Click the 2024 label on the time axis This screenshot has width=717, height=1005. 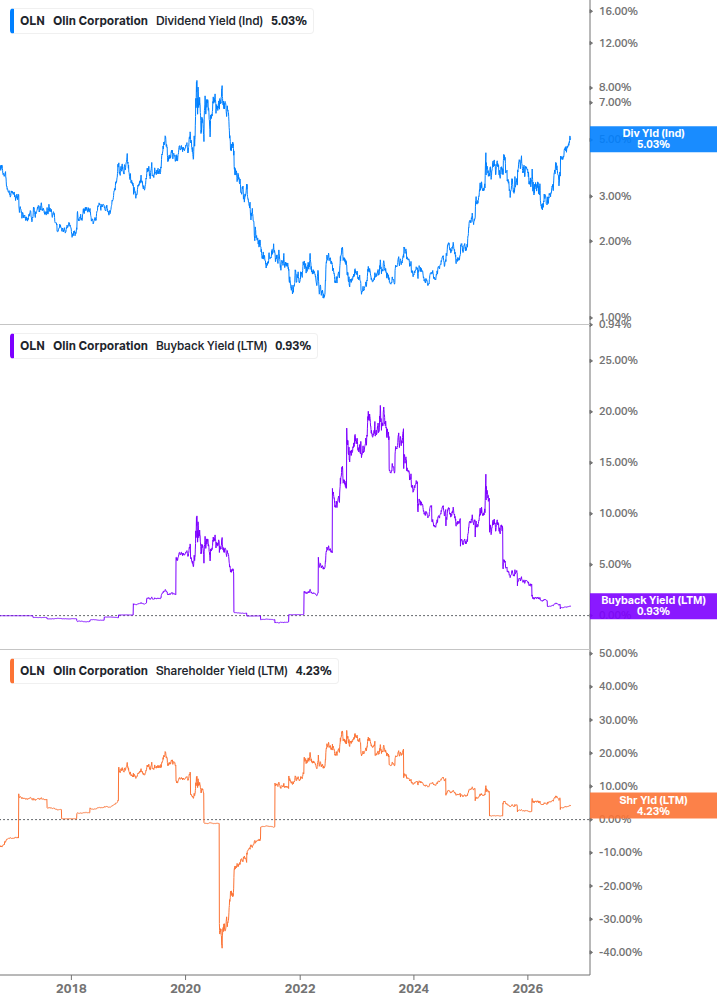[x=413, y=988]
